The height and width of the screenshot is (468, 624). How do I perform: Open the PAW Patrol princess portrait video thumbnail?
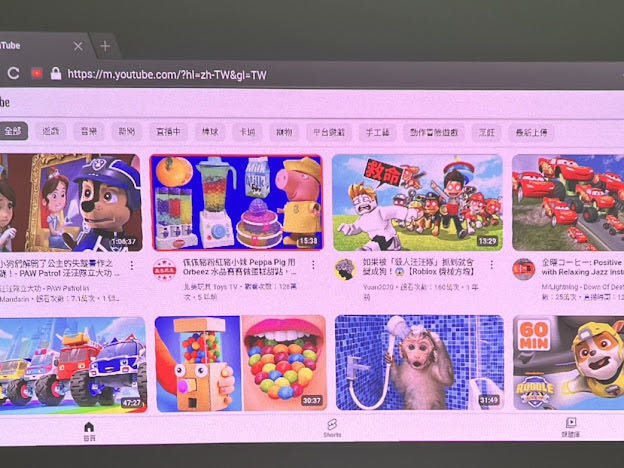pos(71,203)
